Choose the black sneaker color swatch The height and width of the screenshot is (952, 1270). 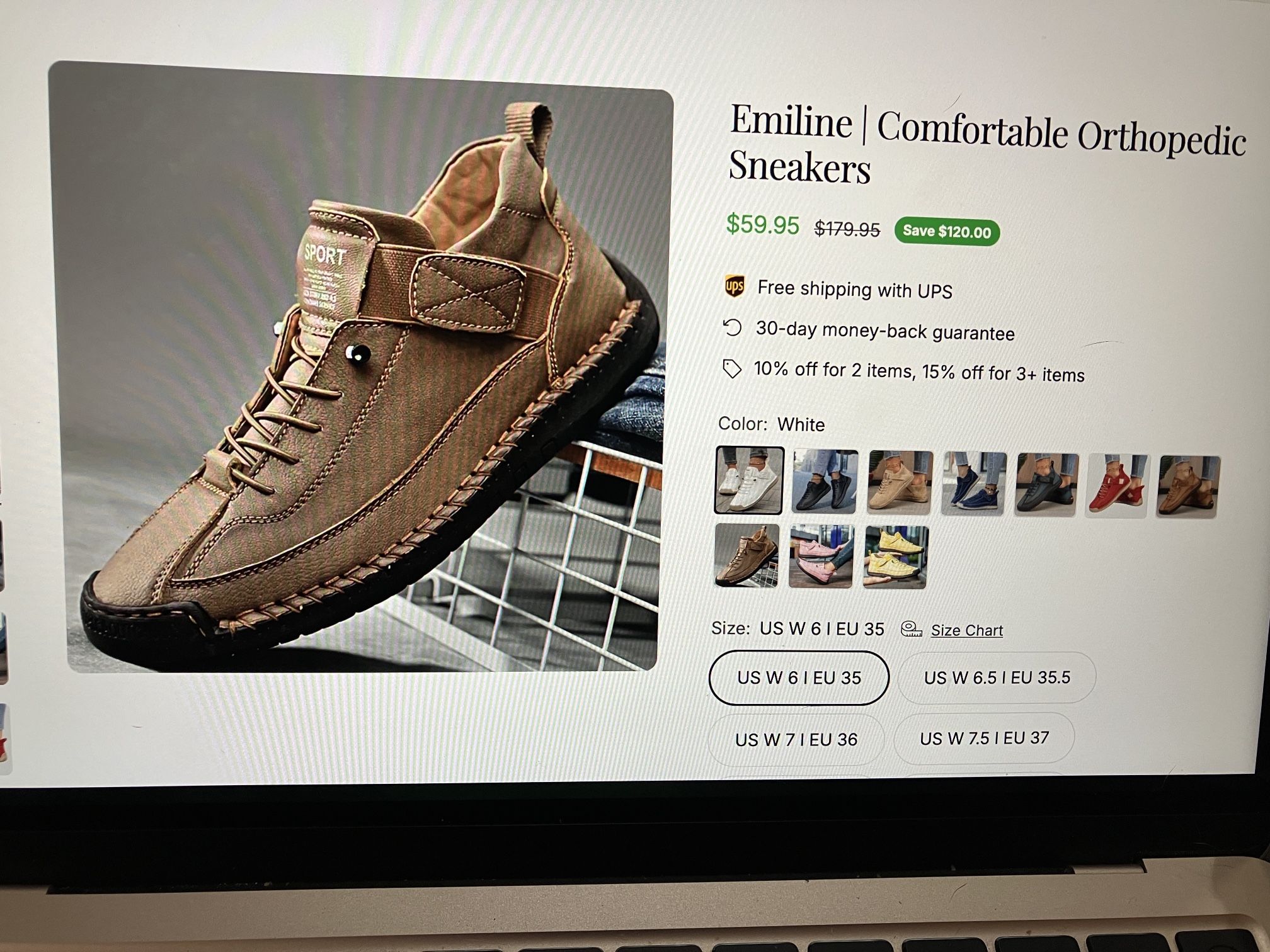[825, 482]
